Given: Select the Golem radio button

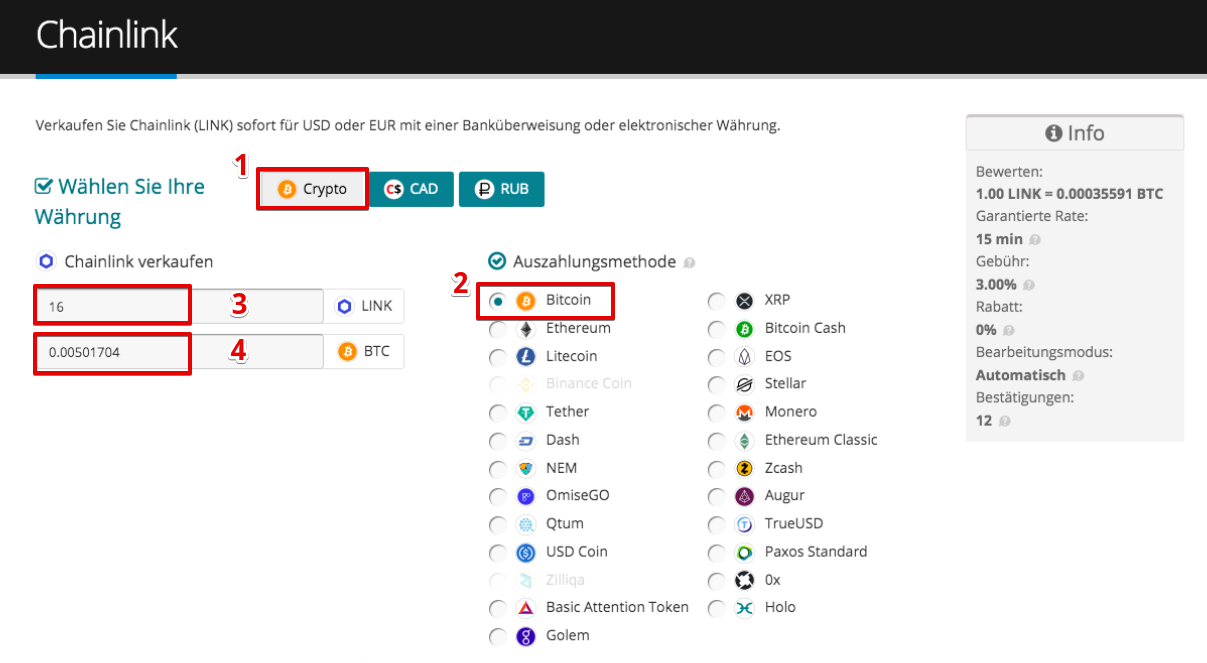Looking at the screenshot, I should point(497,636).
